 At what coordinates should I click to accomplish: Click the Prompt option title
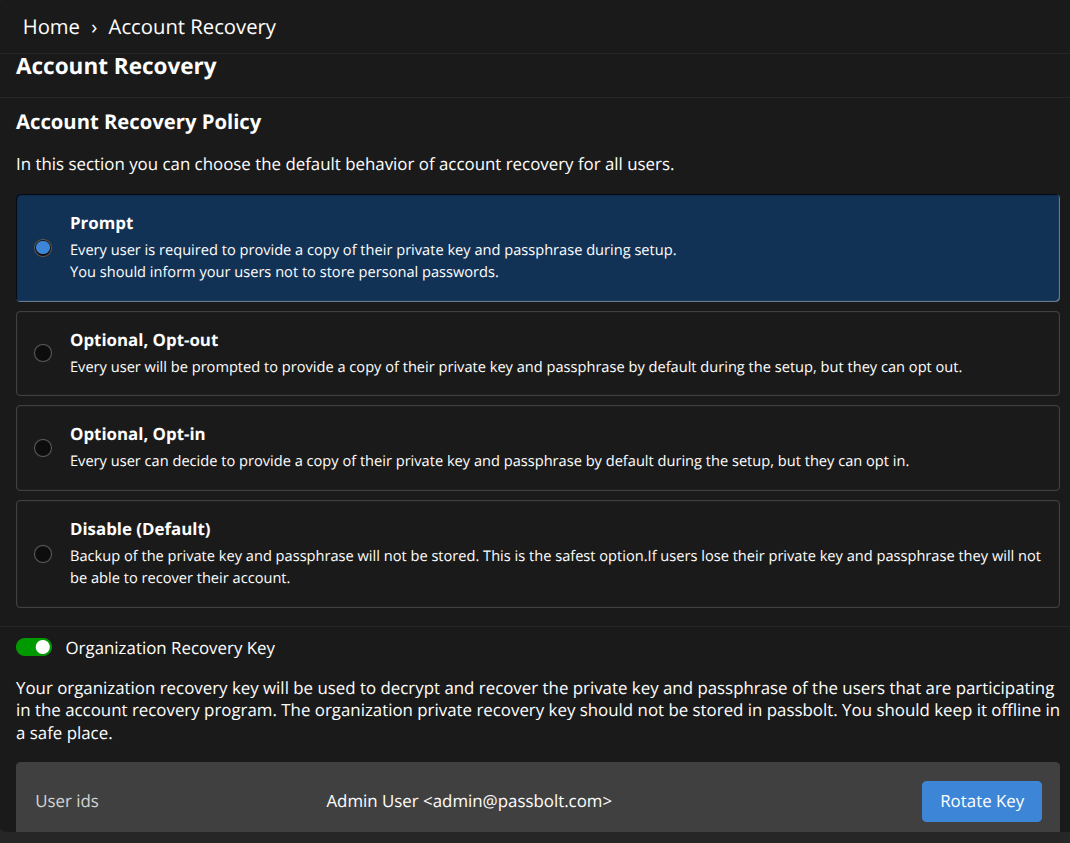[x=102, y=223]
